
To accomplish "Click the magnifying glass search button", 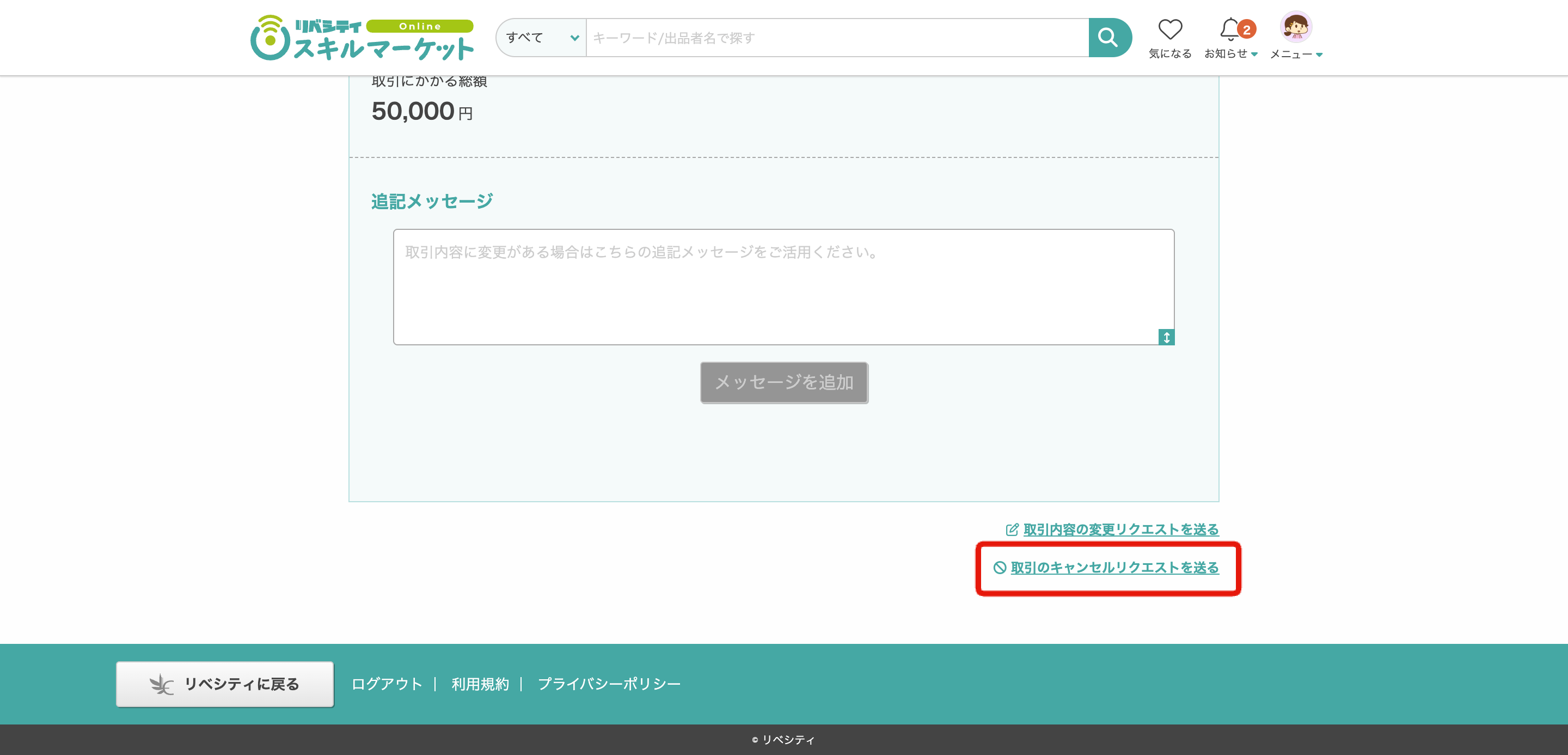I will (x=1108, y=38).
